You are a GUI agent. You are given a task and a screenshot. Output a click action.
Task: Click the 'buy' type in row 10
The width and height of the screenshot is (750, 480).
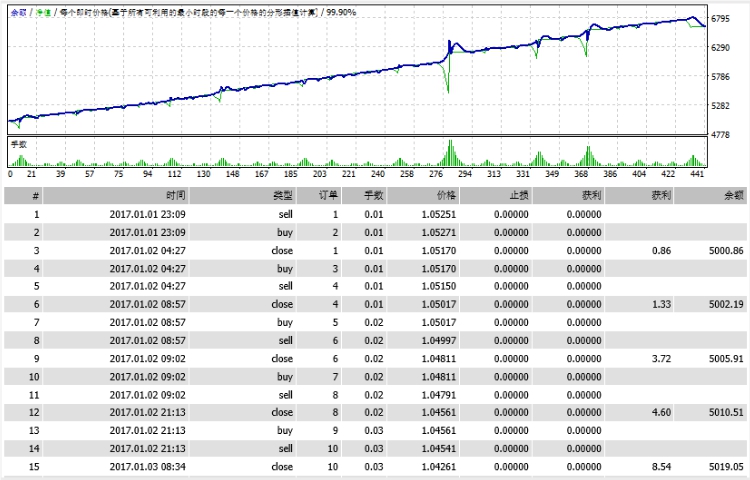click(285, 377)
